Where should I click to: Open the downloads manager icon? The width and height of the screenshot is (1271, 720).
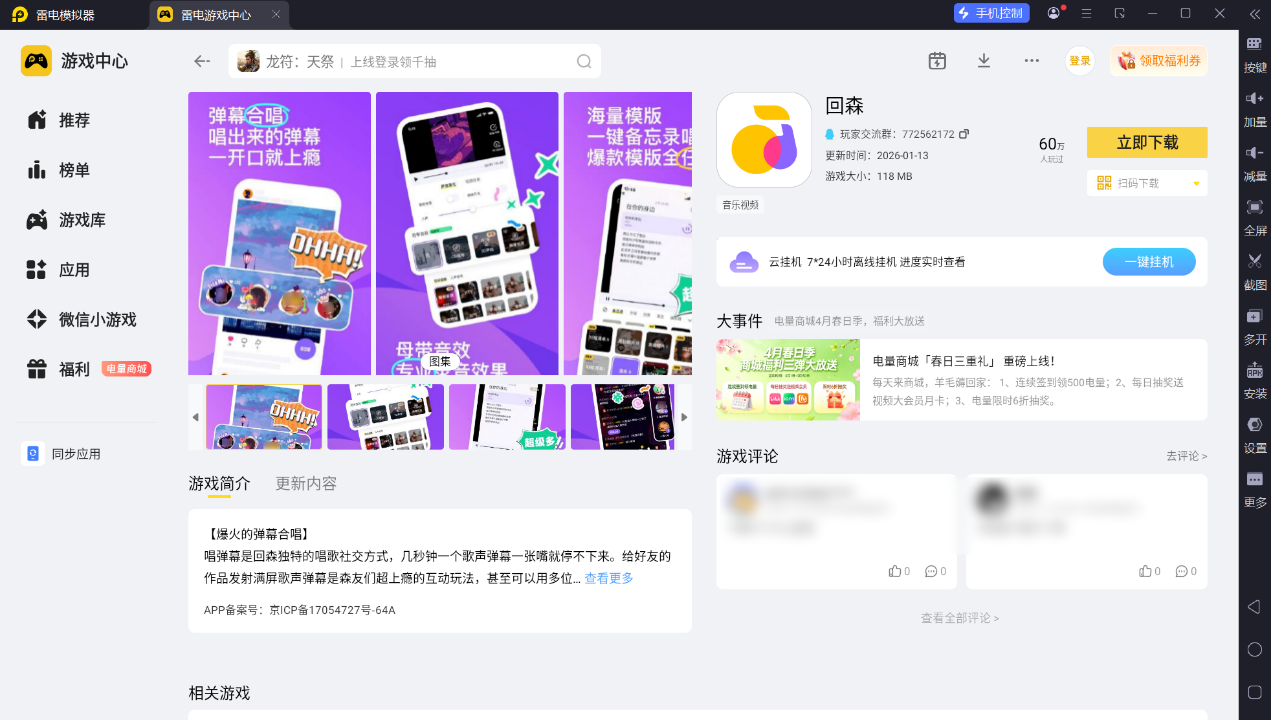(984, 61)
